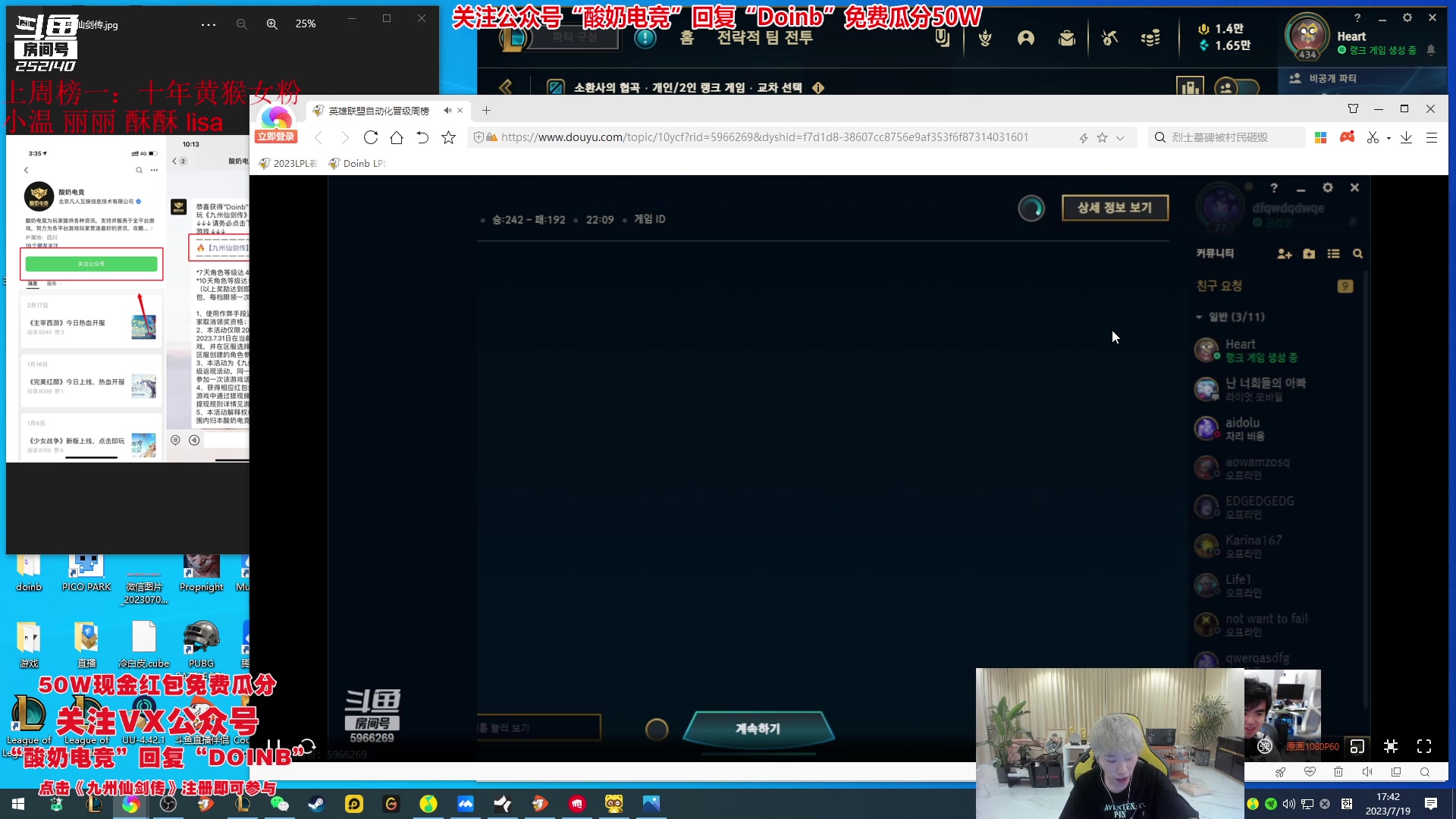Screen dimensions: 1456x819
Task: Open Steam from the taskbar
Action: (316, 804)
